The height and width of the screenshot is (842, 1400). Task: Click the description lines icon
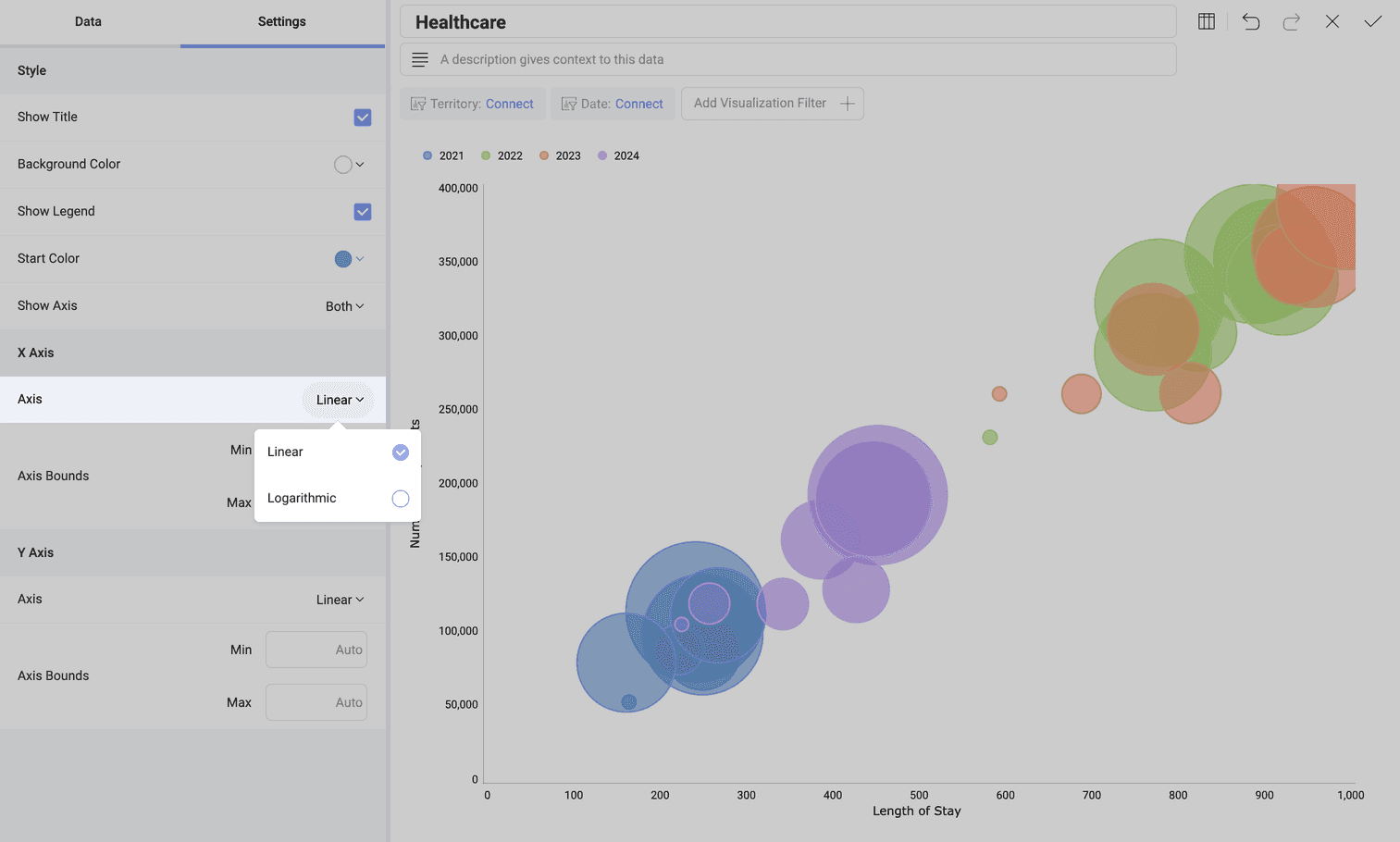tap(420, 59)
